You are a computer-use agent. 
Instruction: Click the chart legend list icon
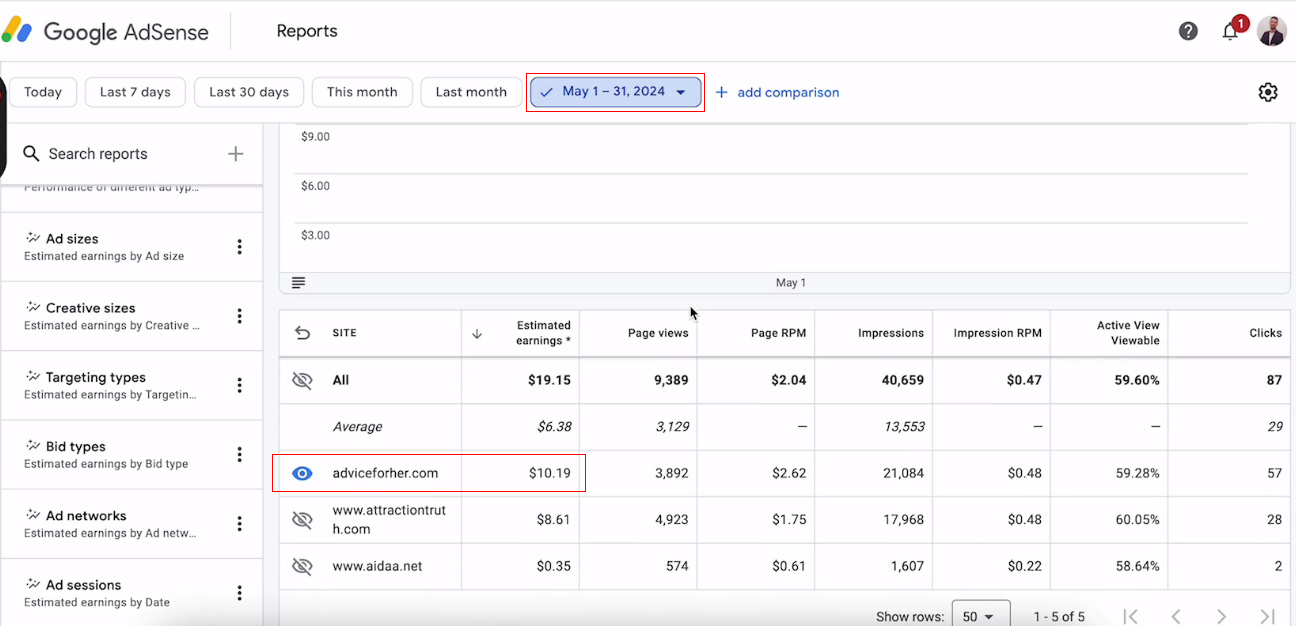point(298,283)
